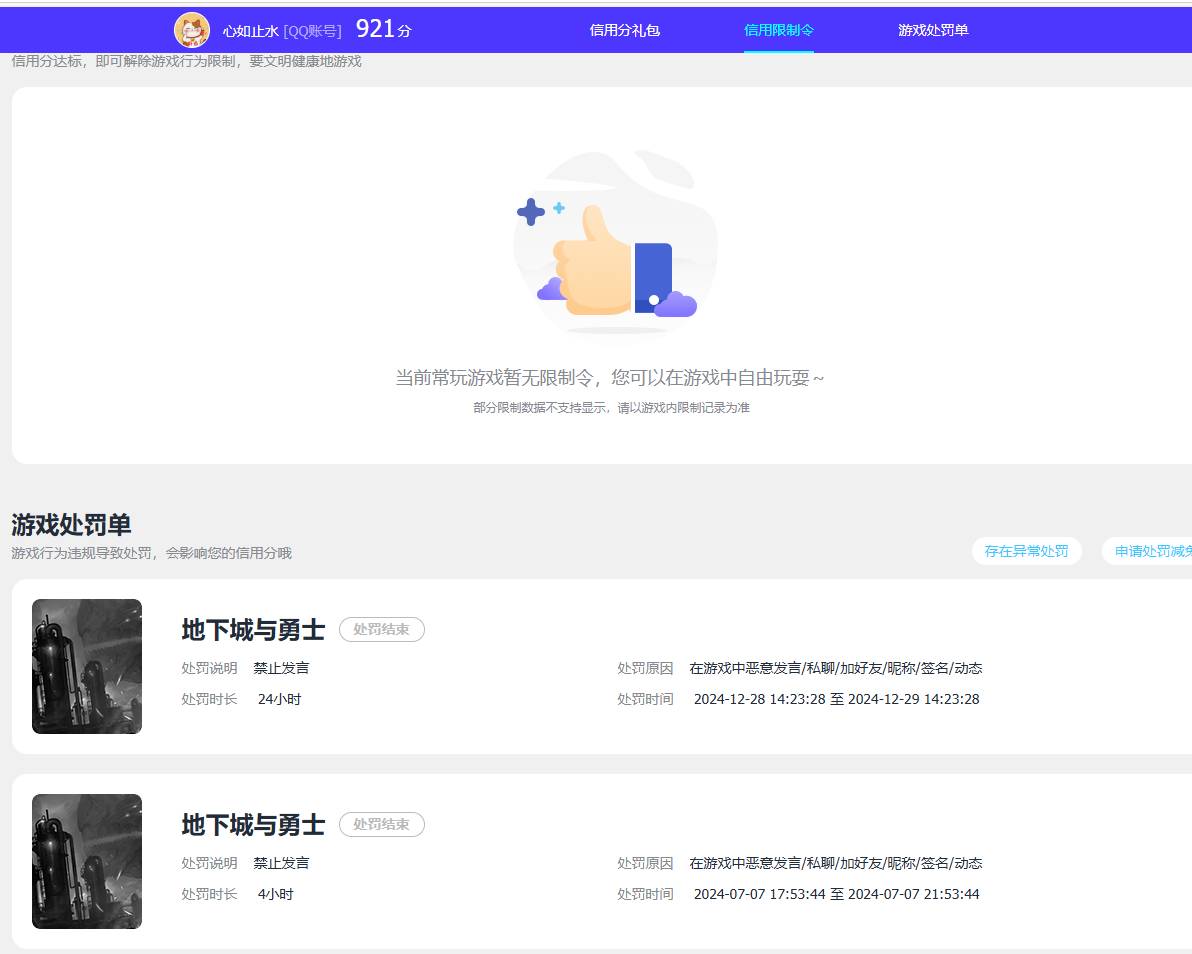Click the 存在异常处罚 button

click(x=1026, y=551)
